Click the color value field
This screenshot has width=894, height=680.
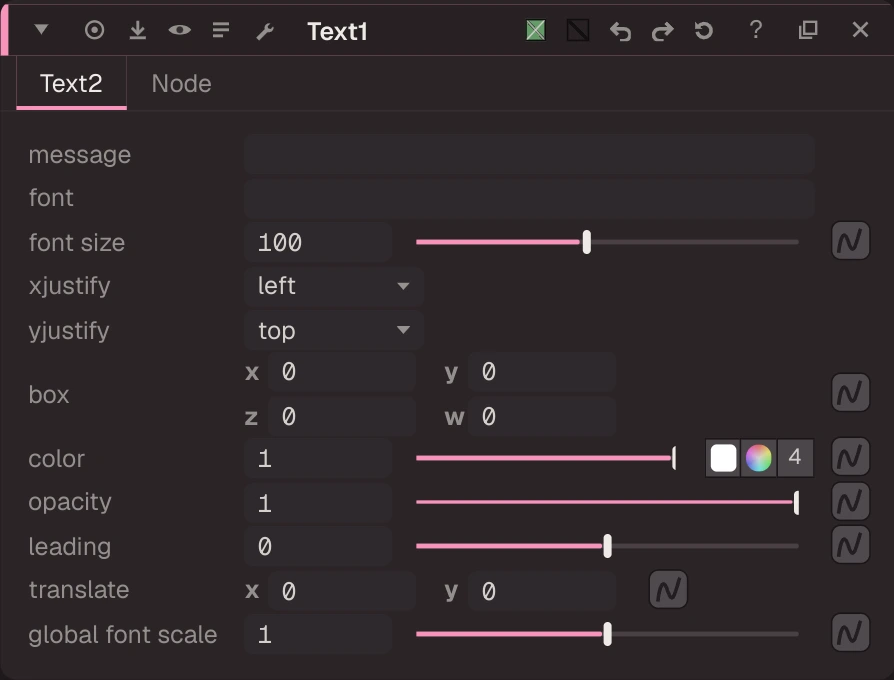(x=318, y=458)
